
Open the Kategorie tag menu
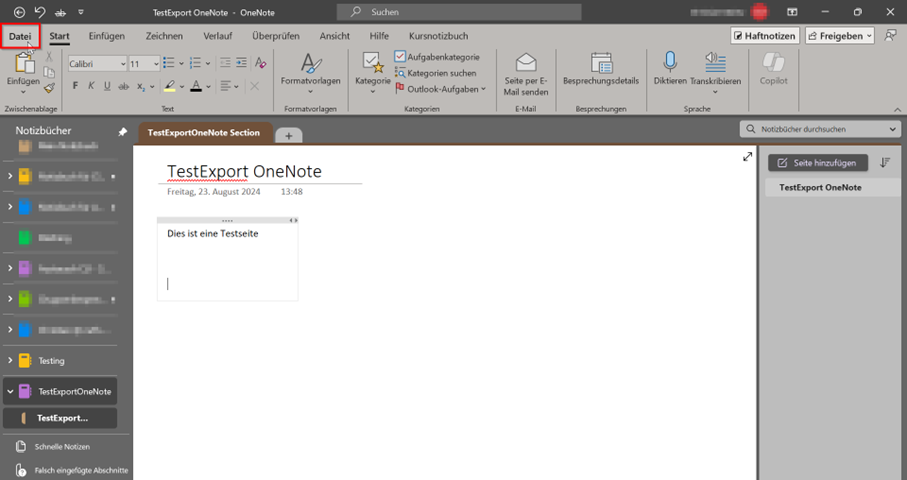pyautogui.click(x=373, y=73)
